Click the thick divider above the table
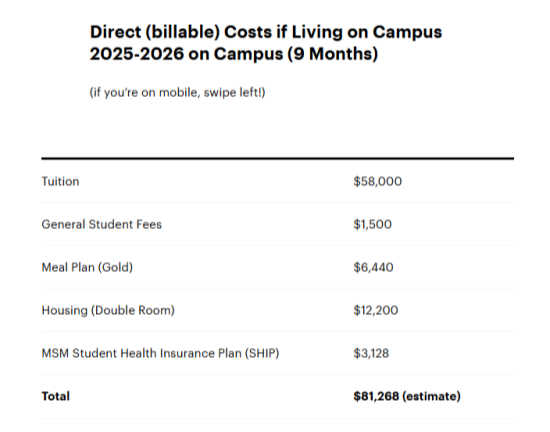Image resolution: width=550 pixels, height=432 pixels. (x=277, y=158)
